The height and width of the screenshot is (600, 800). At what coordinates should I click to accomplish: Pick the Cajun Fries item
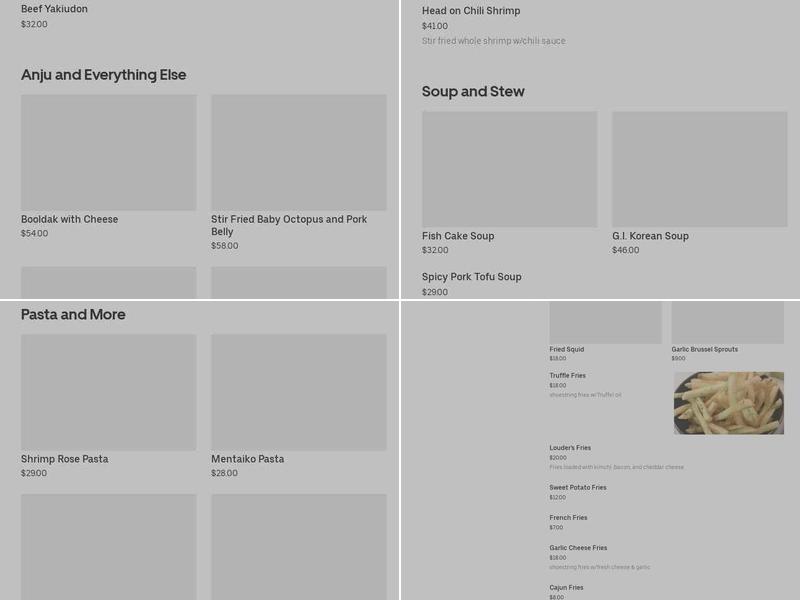click(566, 588)
